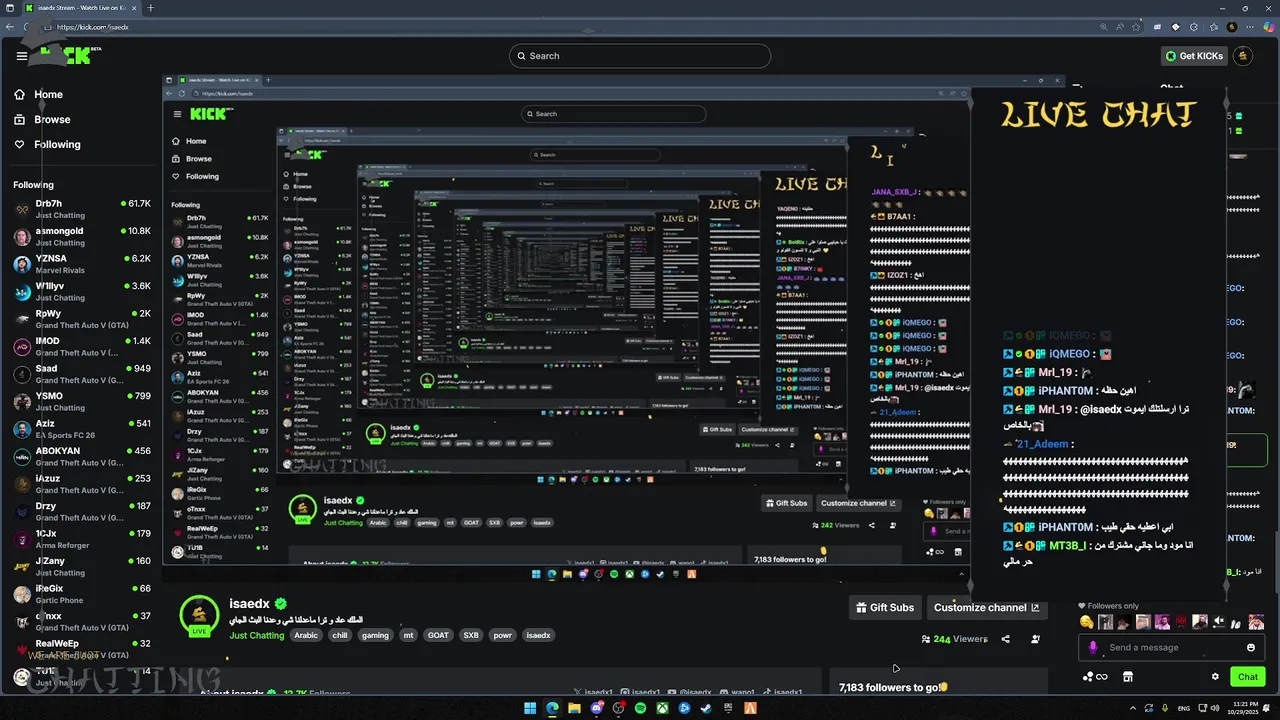
Task: Click the GOAT tag under the stream title
Action: coord(438,635)
